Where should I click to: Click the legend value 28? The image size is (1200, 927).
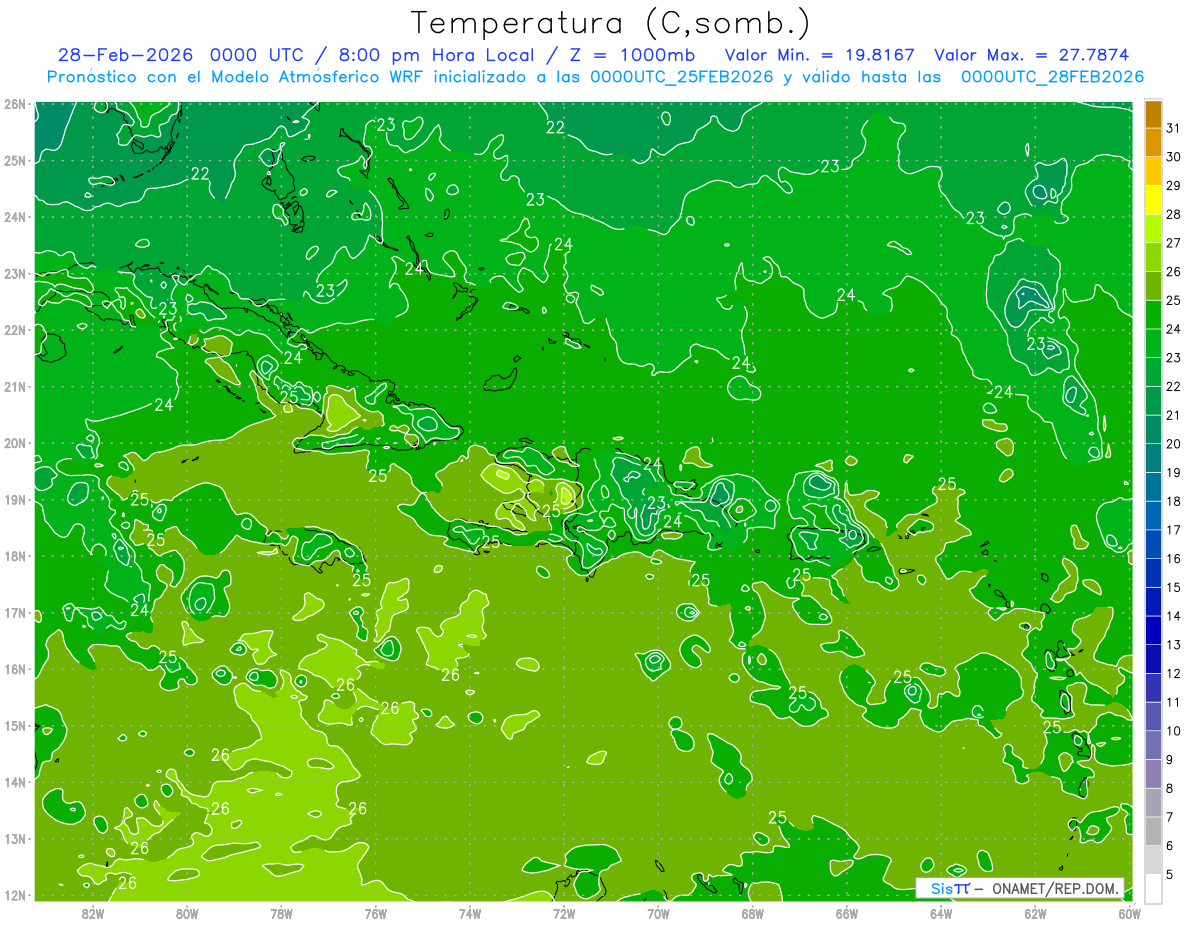1174,214
